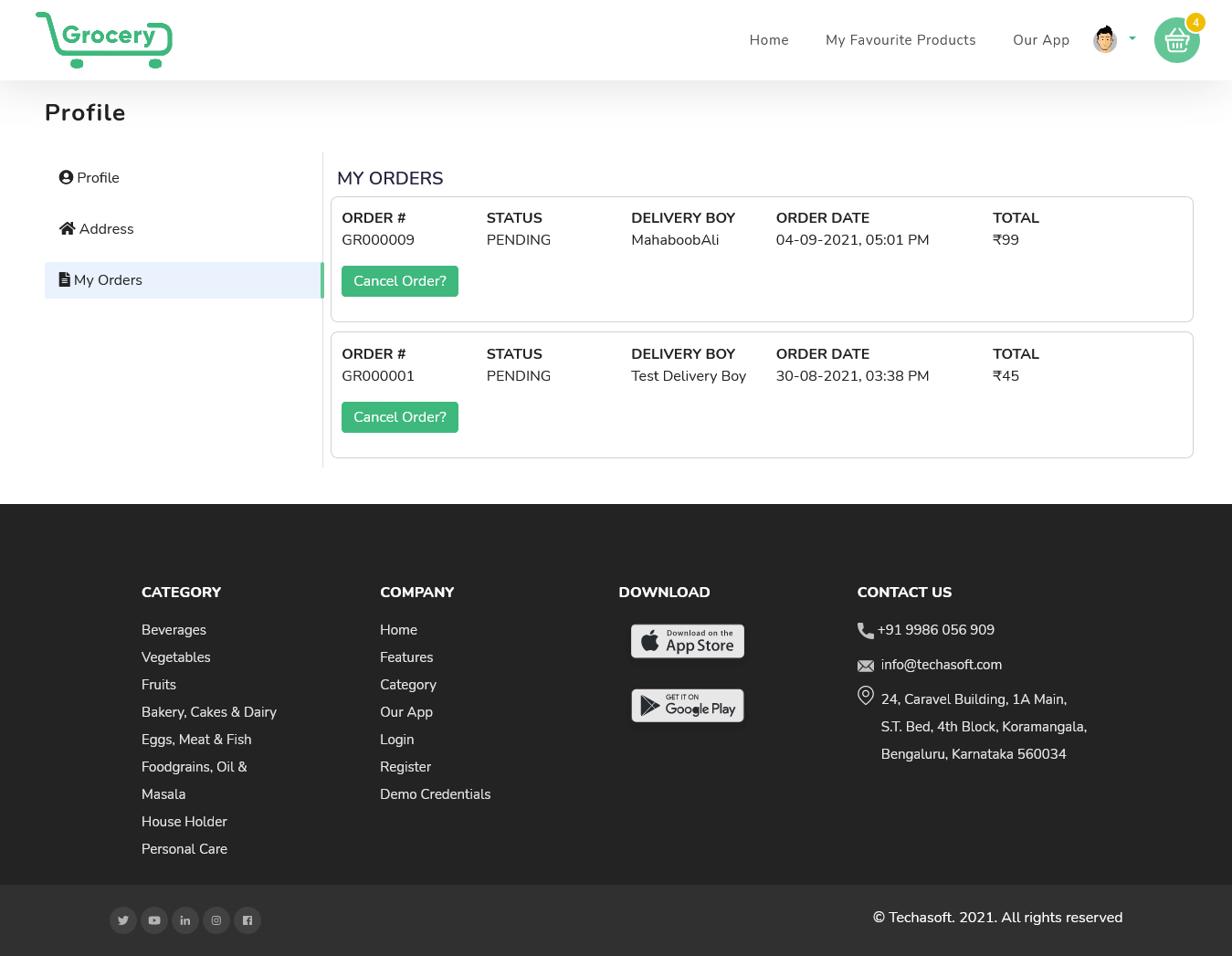Image resolution: width=1232 pixels, height=956 pixels.
Task: Click the ₹99 order total
Action: pos(1006,240)
